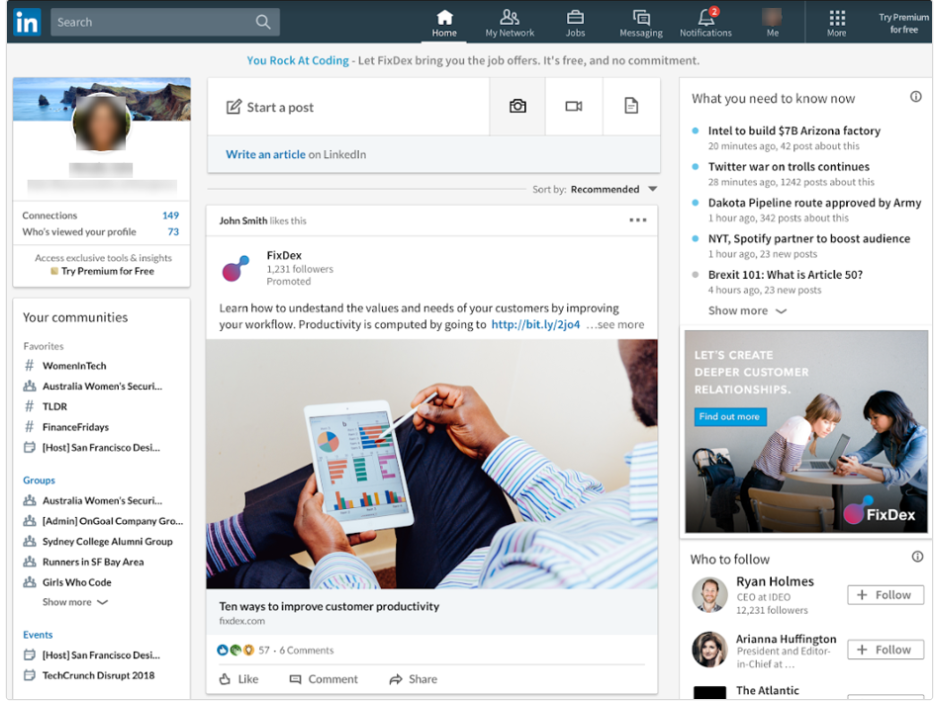Follow Ryan Holmes
This screenshot has width=945, height=702.
point(885,595)
